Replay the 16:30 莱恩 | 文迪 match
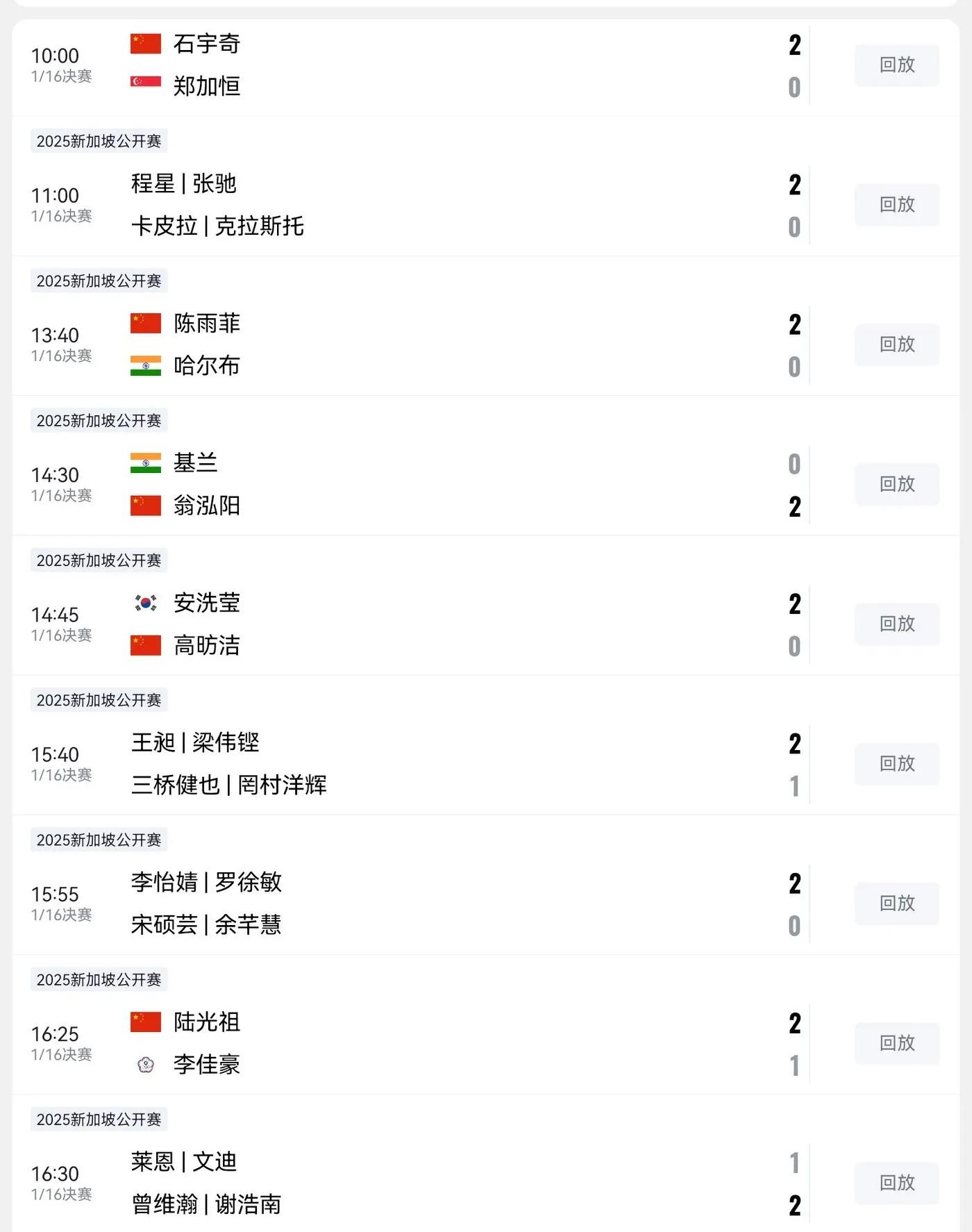Image resolution: width=972 pixels, height=1232 pixels. 897,1183
